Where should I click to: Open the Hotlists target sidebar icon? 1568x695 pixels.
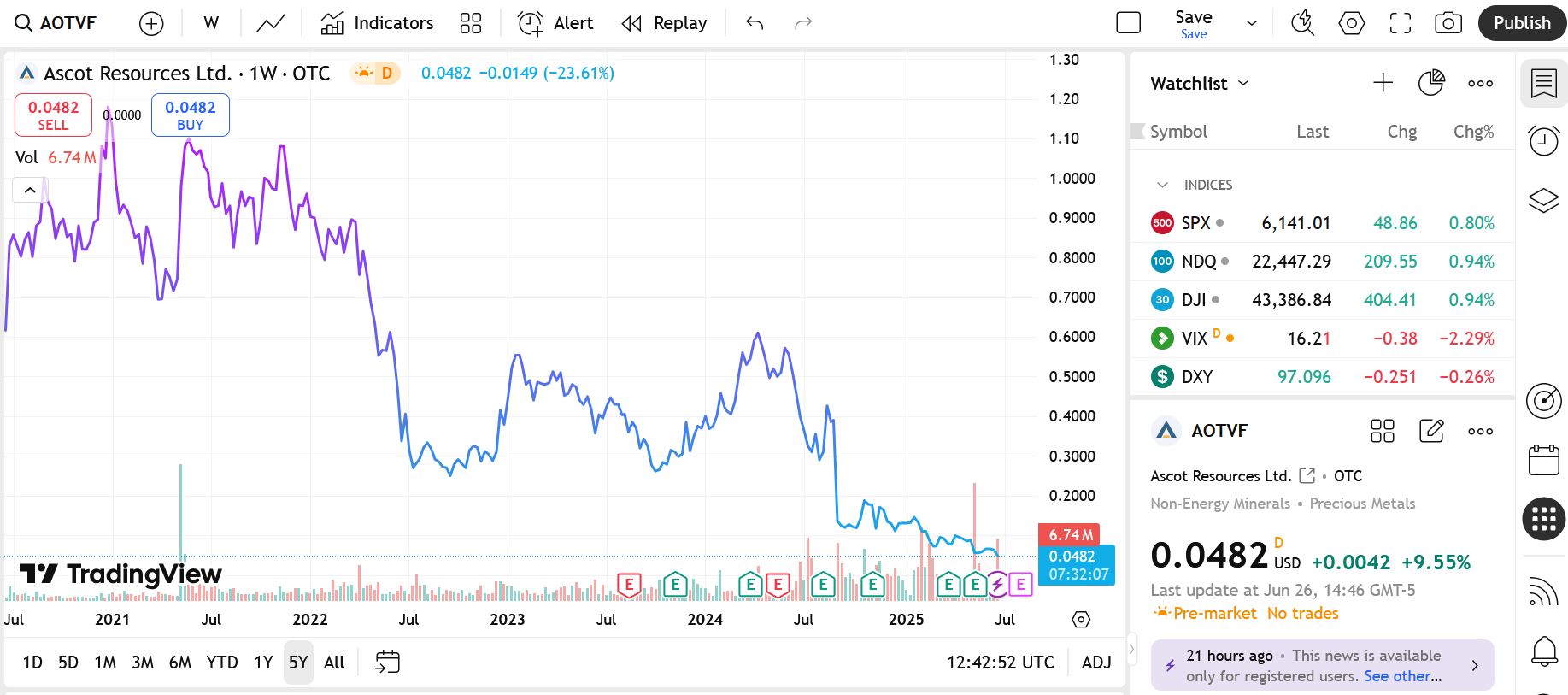(1543, 401)
